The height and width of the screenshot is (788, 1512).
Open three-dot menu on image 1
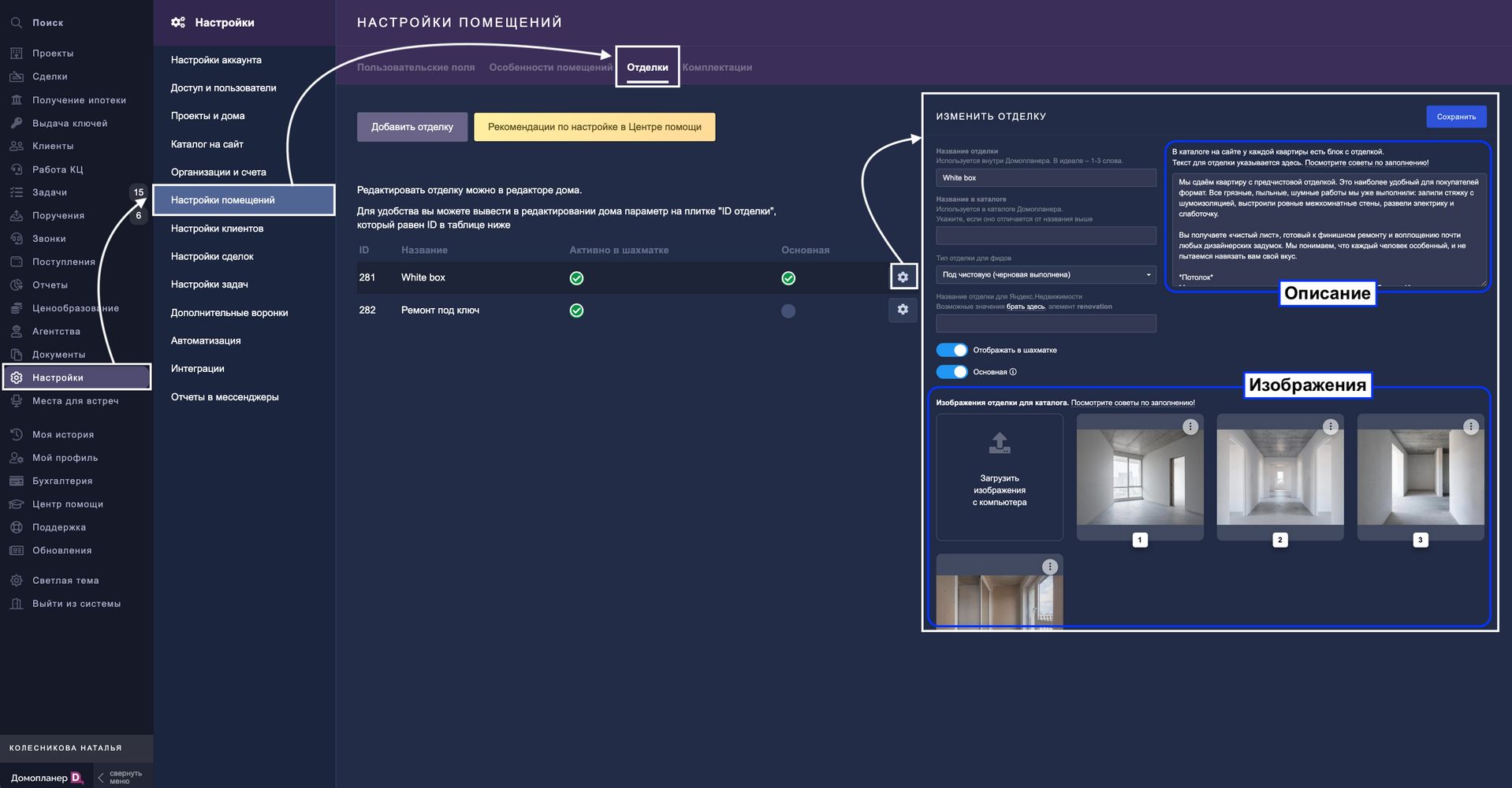(1190, 426)
